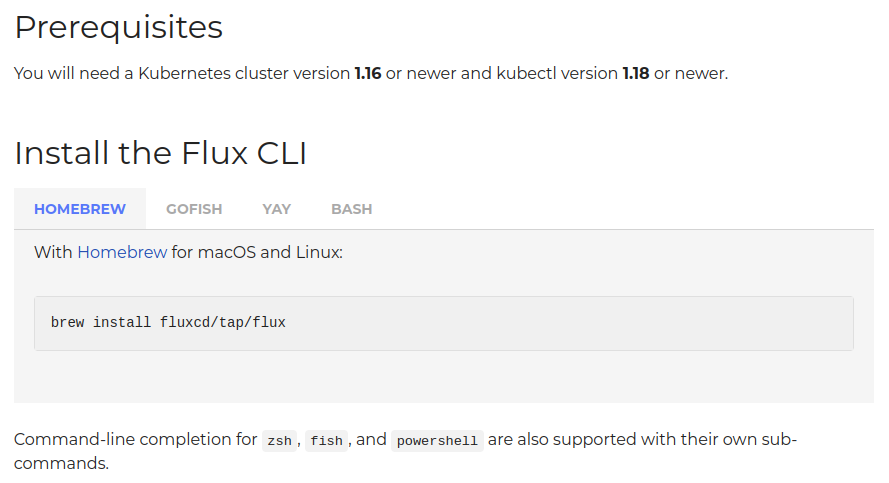
Task: Click the Command-line completion text
Action: click(135, 440)
